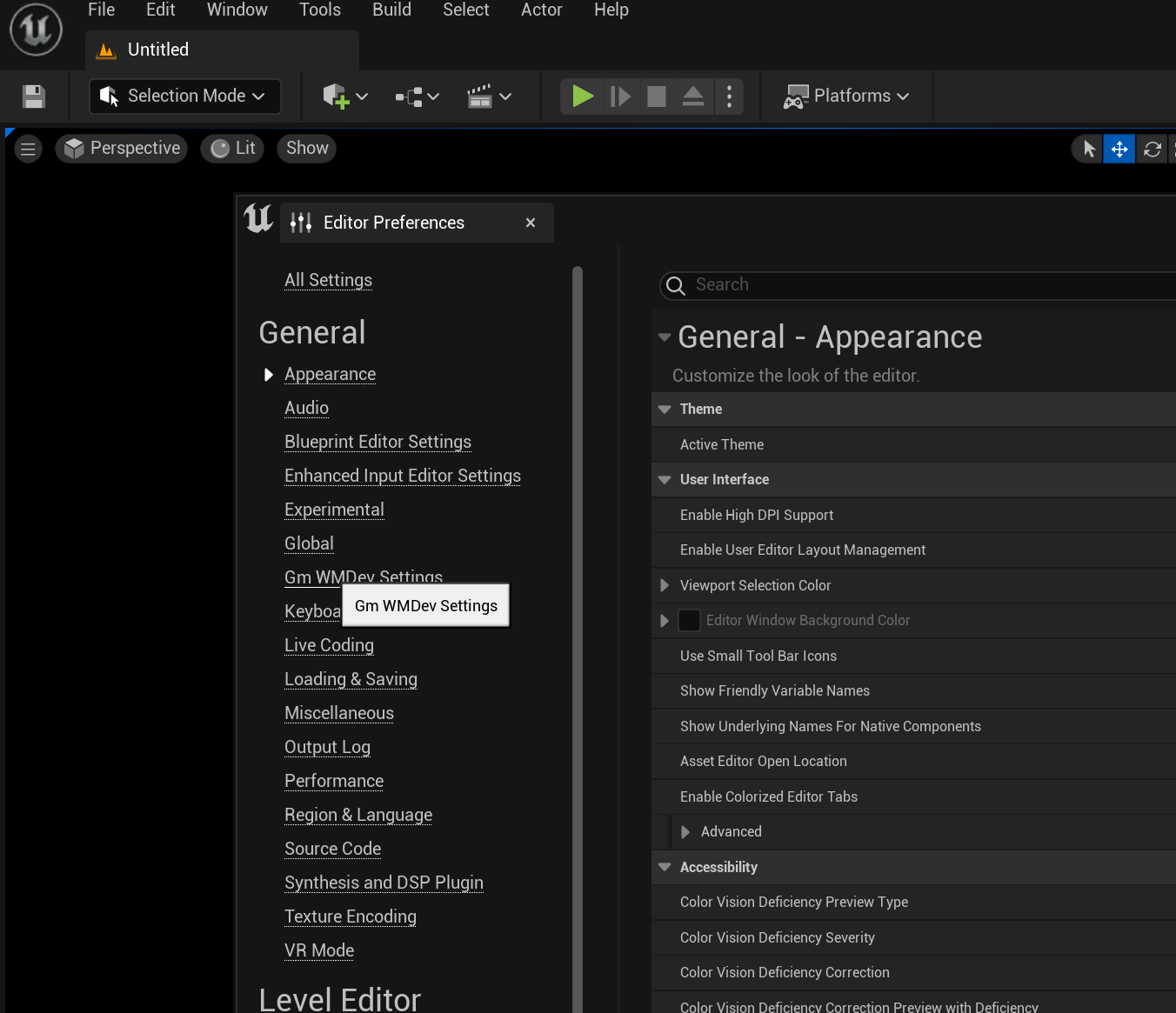1176x1013 pixels.
Task: Open the add content cube icon menu
Action: pos(345,96)
